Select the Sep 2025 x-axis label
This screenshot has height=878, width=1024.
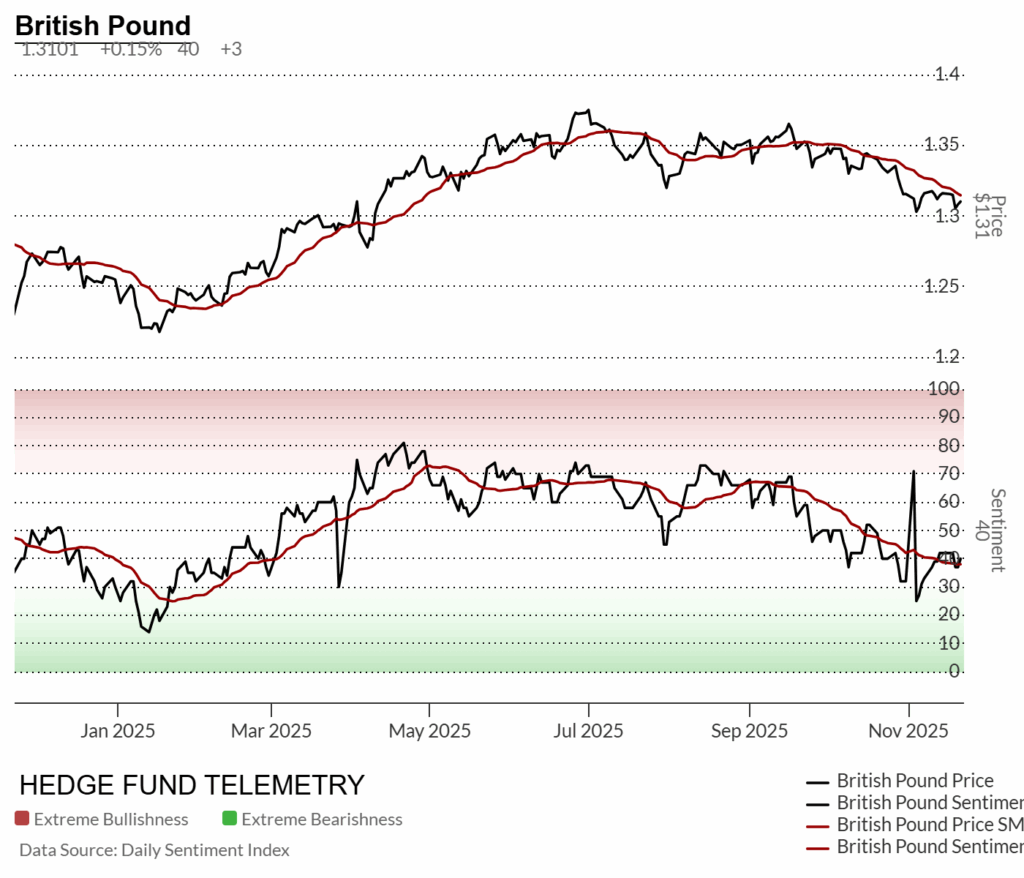749,731
